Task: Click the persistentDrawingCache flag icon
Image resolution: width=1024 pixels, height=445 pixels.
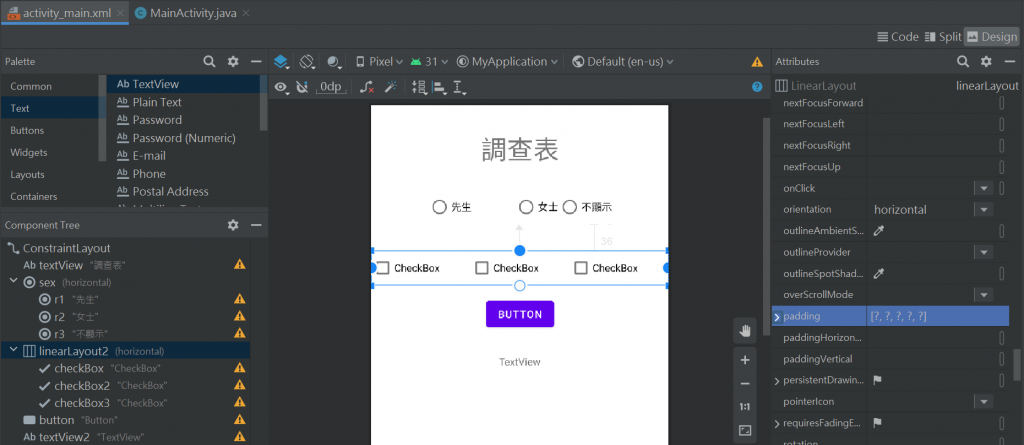Action: click(x=878, y=380)
